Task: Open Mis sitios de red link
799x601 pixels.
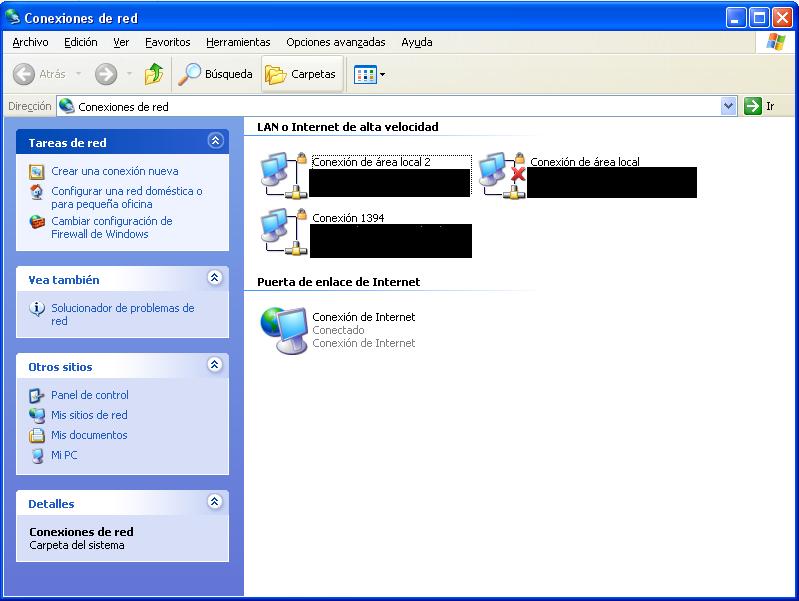Action: coord(89,415)
